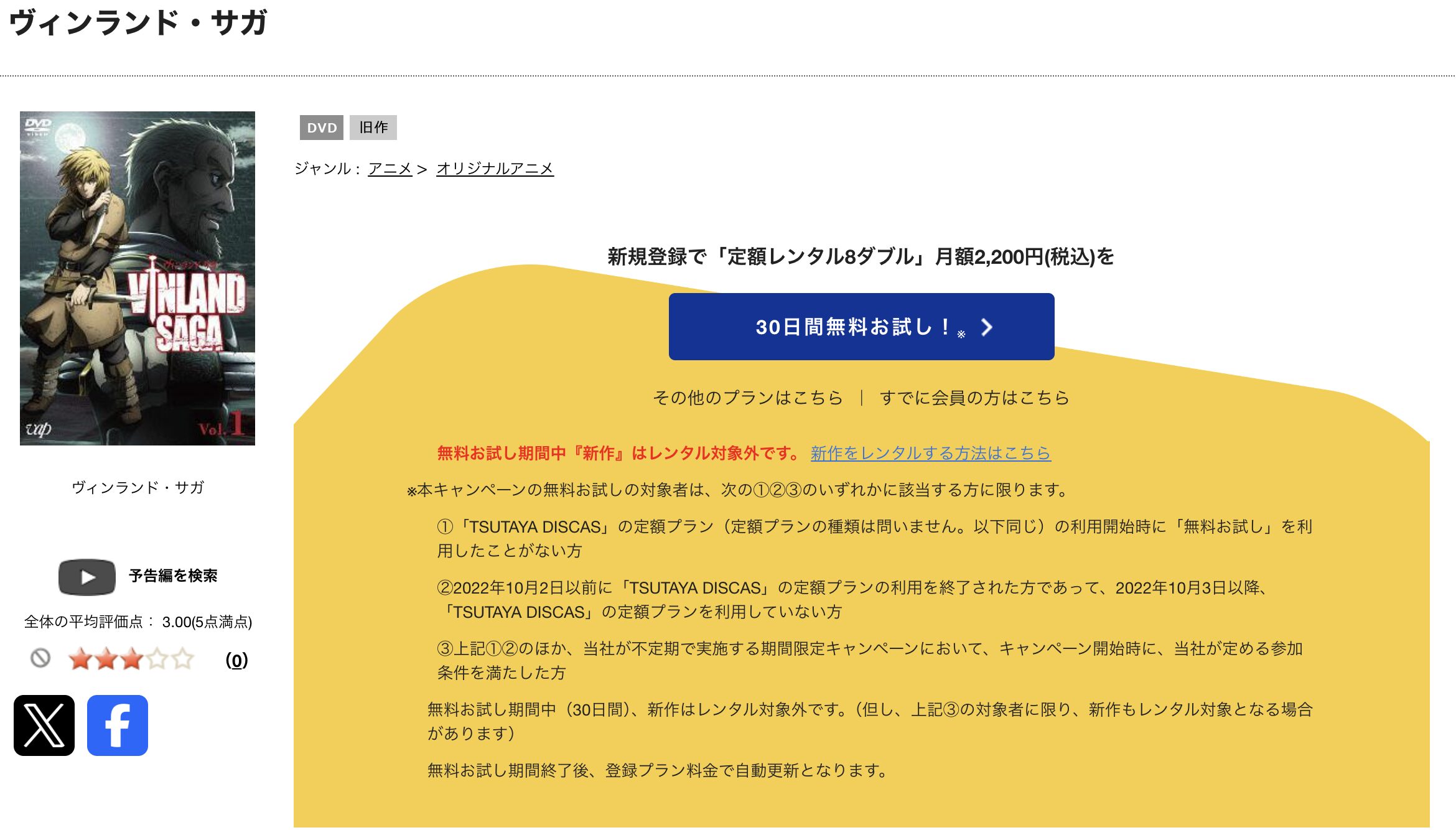Click the 旧作 badge
1456x830 pixels.
click(x=373, y=128)
